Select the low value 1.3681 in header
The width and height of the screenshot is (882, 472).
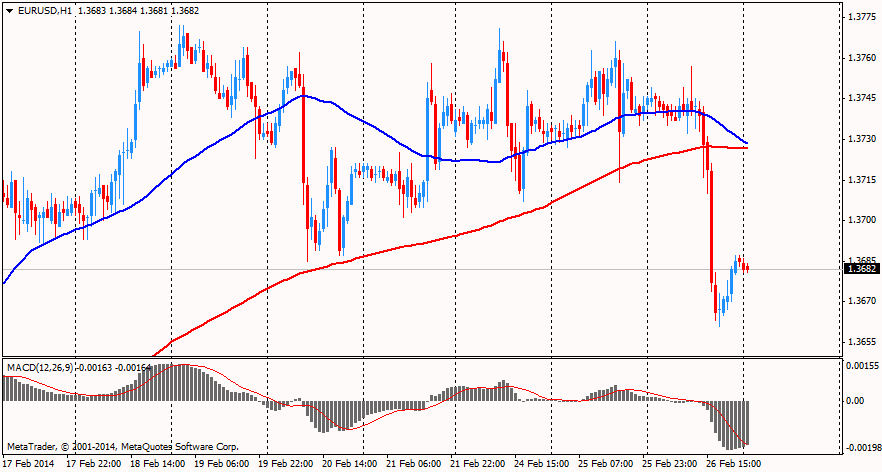point(154,11)
